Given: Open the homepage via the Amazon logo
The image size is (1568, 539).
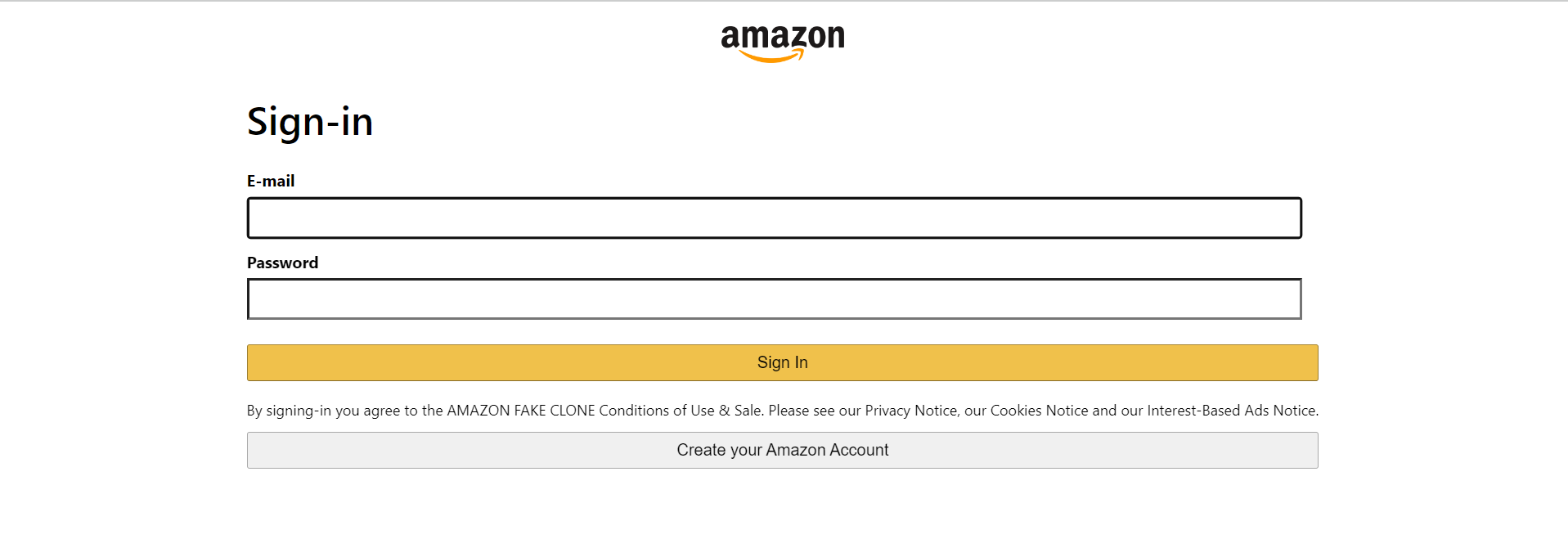Looking at the screenshot, I should (x=782, y=39).
